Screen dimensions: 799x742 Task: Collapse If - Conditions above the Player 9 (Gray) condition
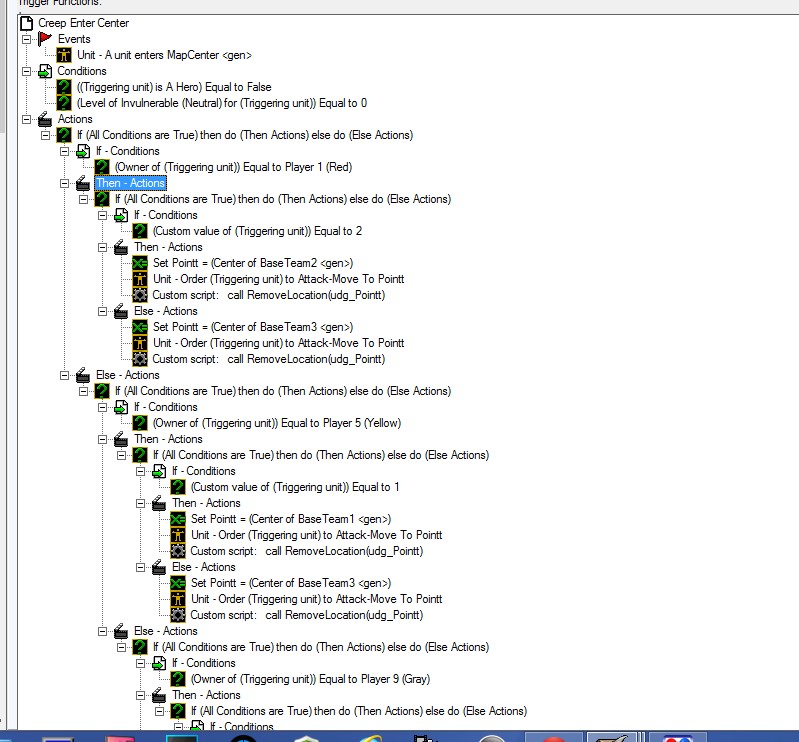tap(140, 664)
